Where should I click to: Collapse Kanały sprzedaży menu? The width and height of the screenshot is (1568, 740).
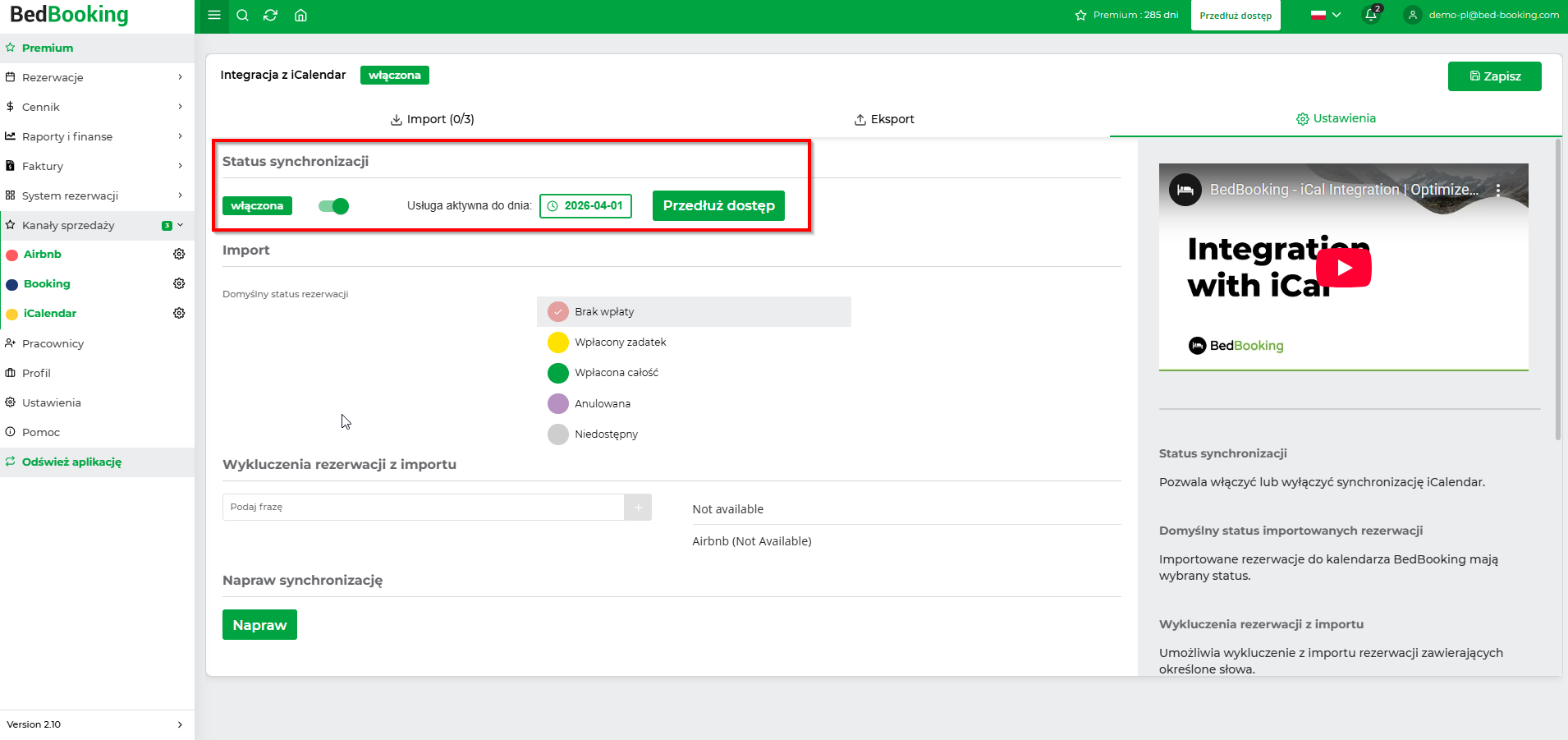click(x=97, y=225)
